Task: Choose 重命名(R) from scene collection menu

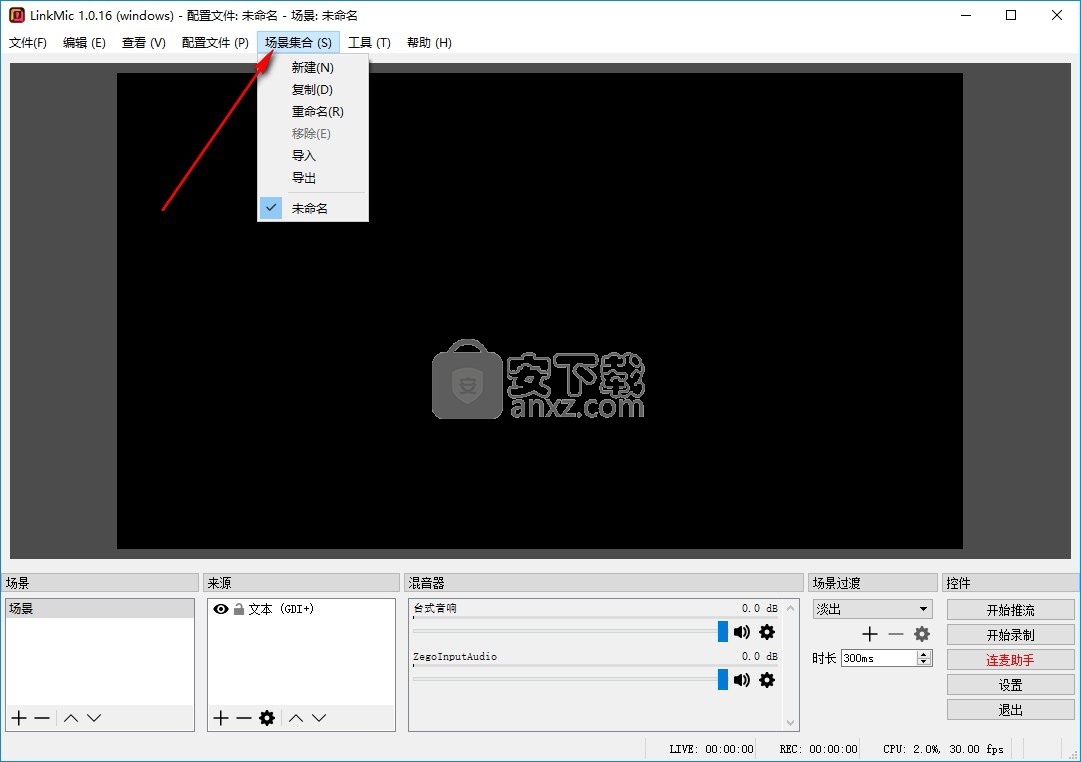Action: coord(313,112)
